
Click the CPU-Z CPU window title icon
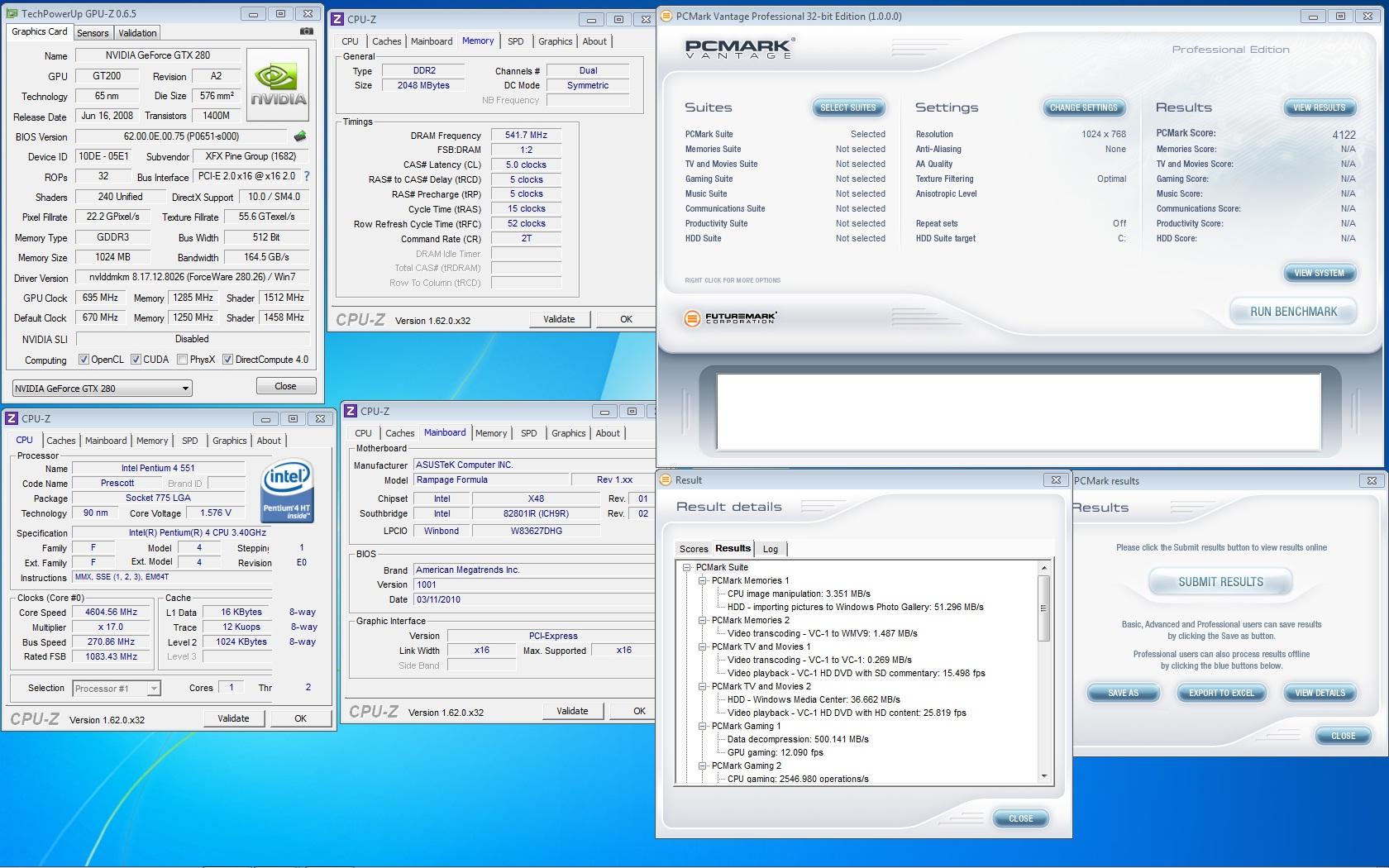pyautogui.click(x=12, y=418)
